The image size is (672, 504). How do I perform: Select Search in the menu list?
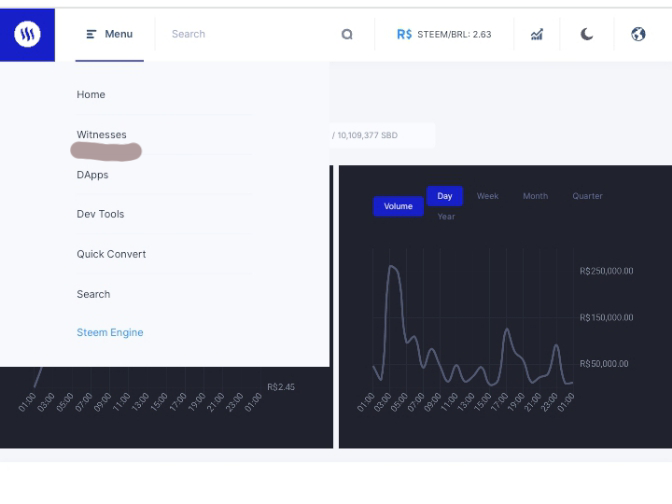[93, 294]
